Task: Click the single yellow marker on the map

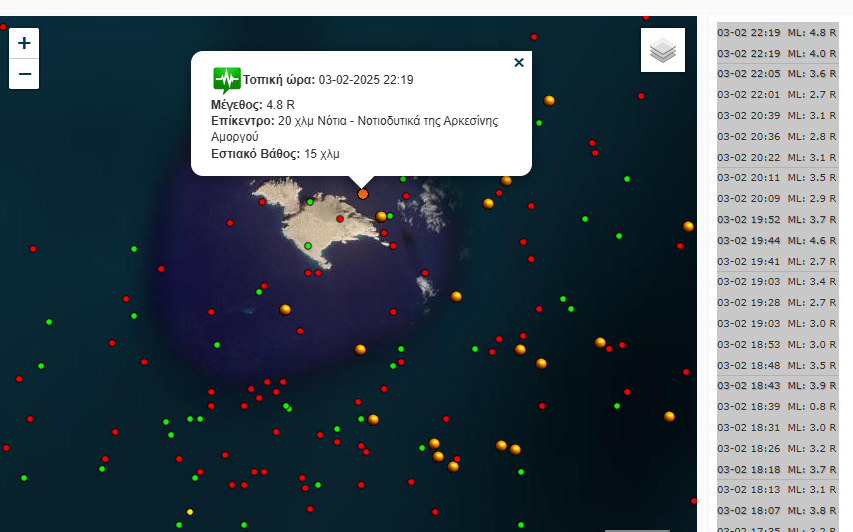Action: (190, 512)
